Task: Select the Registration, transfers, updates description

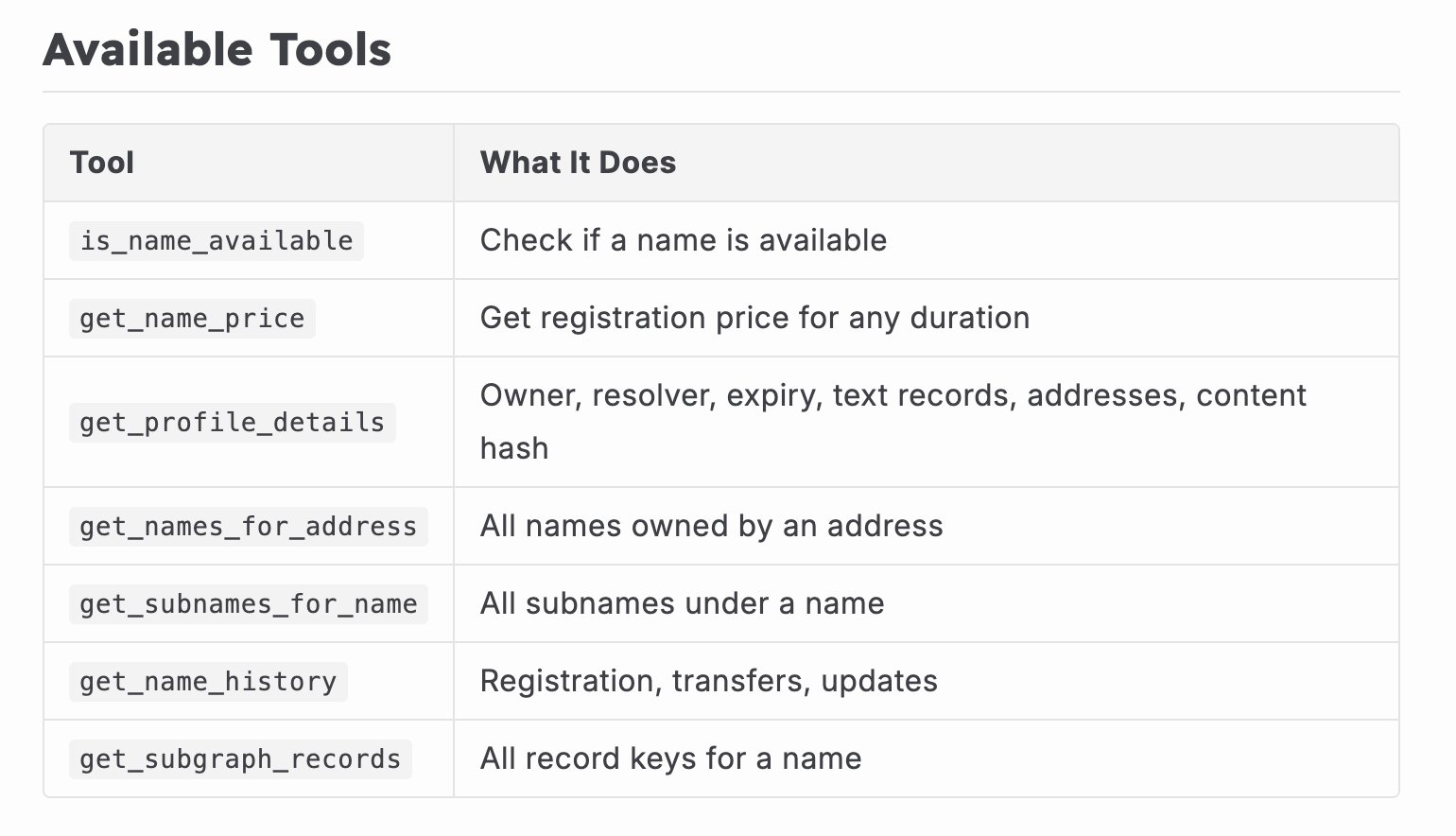Action: pos(709,681)
